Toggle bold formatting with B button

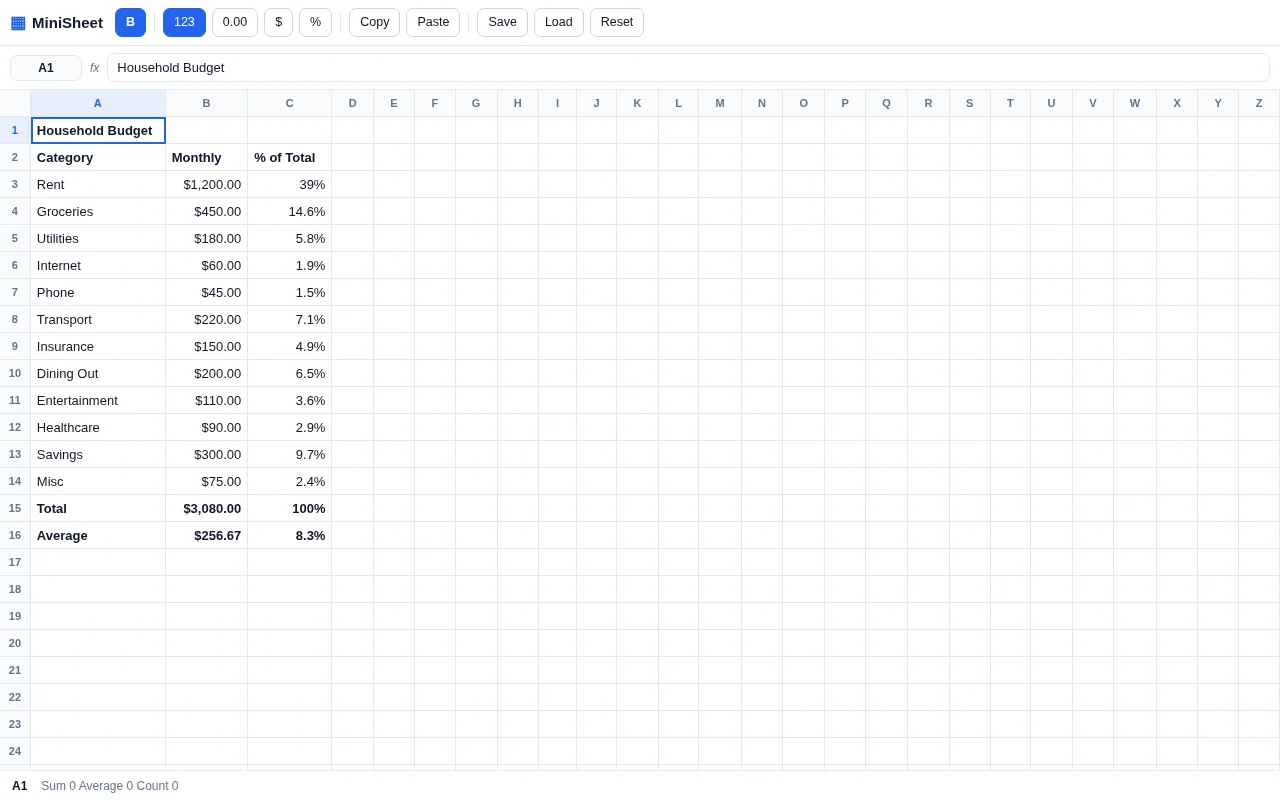pyautogui.click(x=130, y=22)
